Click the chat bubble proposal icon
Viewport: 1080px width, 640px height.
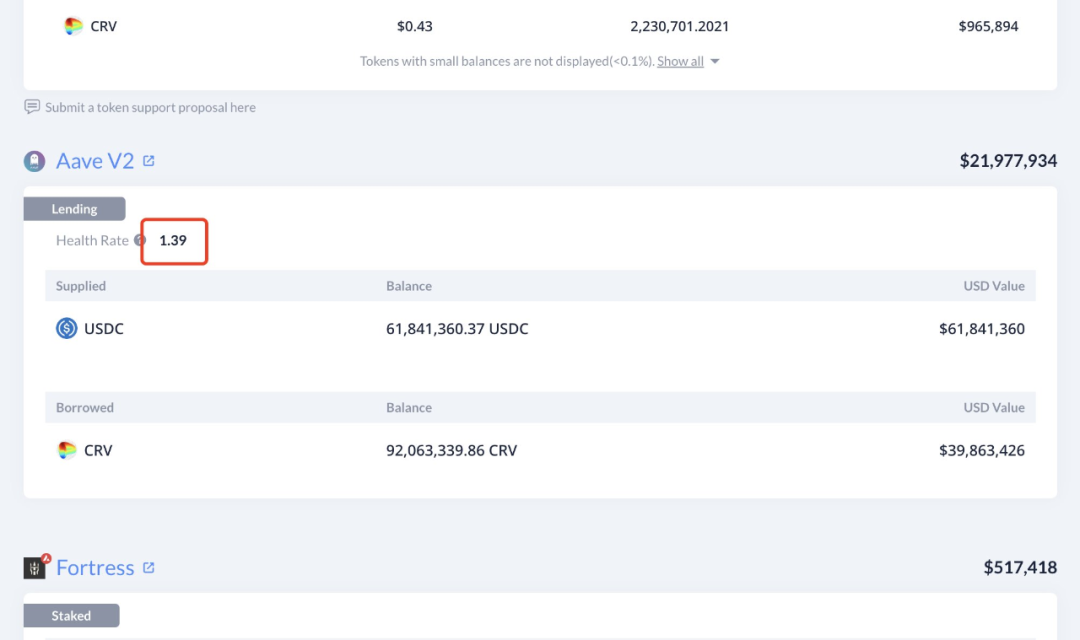coord(32,107)
